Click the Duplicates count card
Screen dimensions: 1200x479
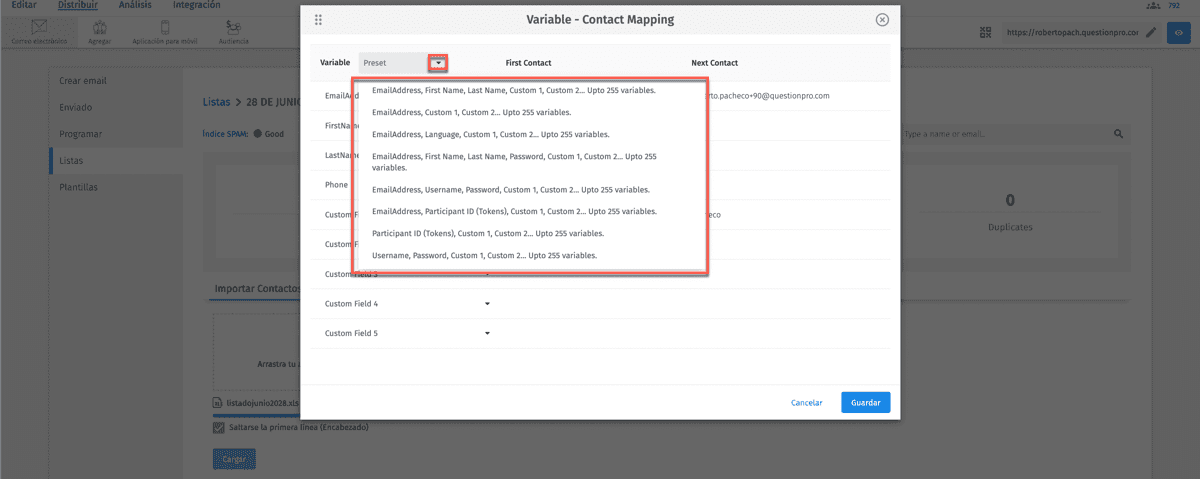pyautogui.click(x=1009, y=211)
